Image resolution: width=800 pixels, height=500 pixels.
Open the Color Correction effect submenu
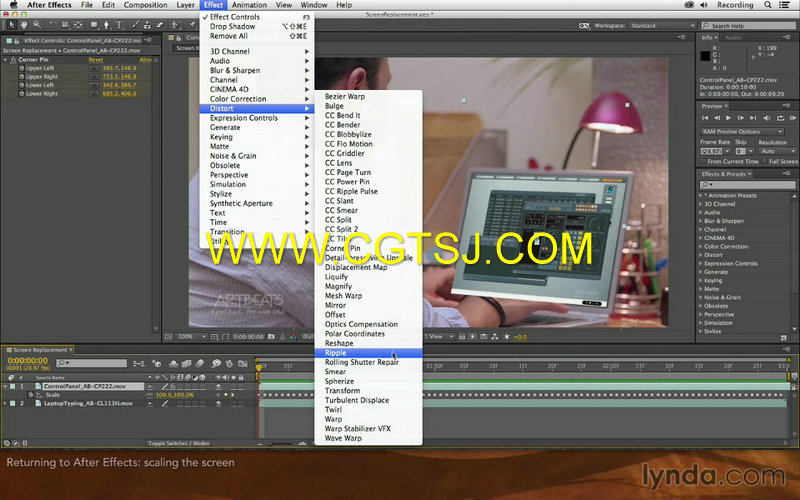[257, 99]
